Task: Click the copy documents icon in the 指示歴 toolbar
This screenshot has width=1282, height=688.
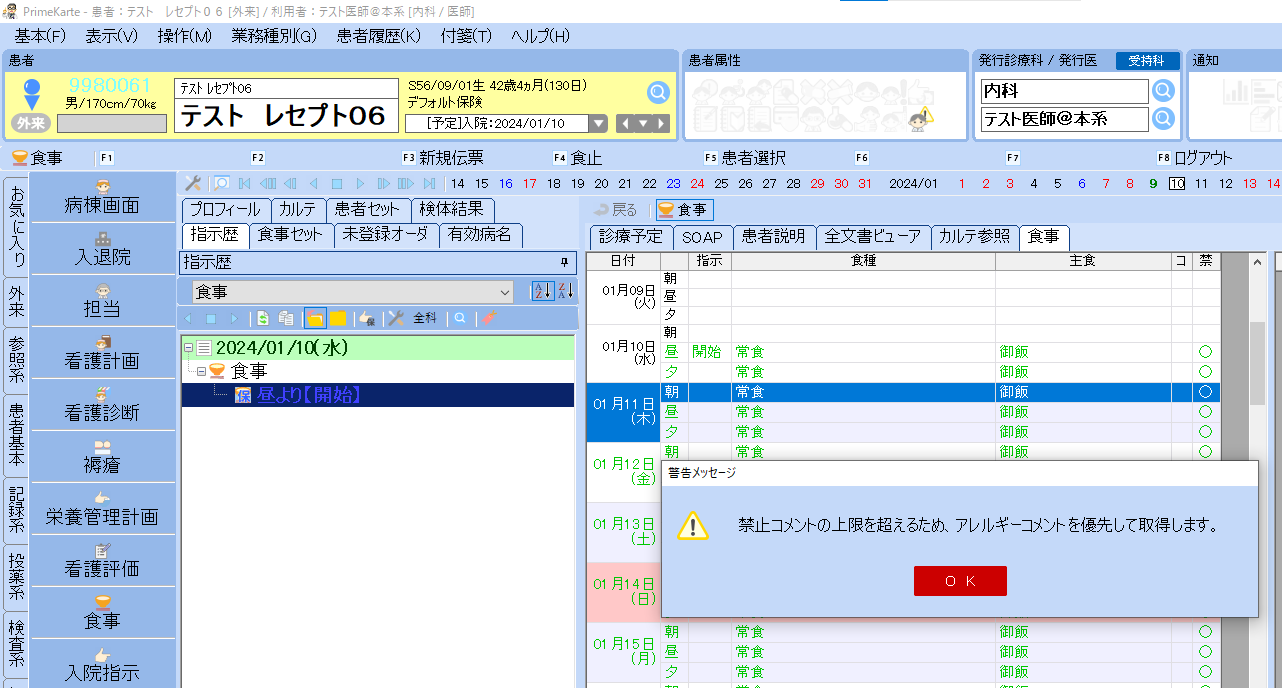Action: [286, 318]
